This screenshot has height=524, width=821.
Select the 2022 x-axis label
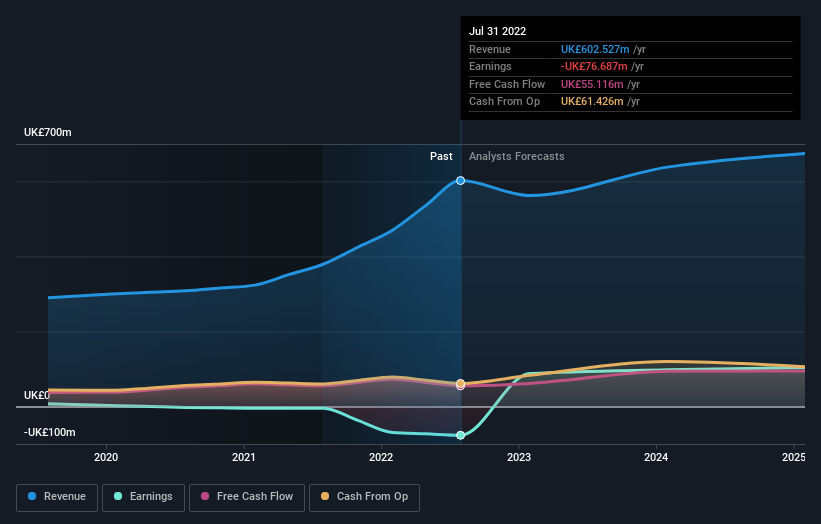[381, 457]
